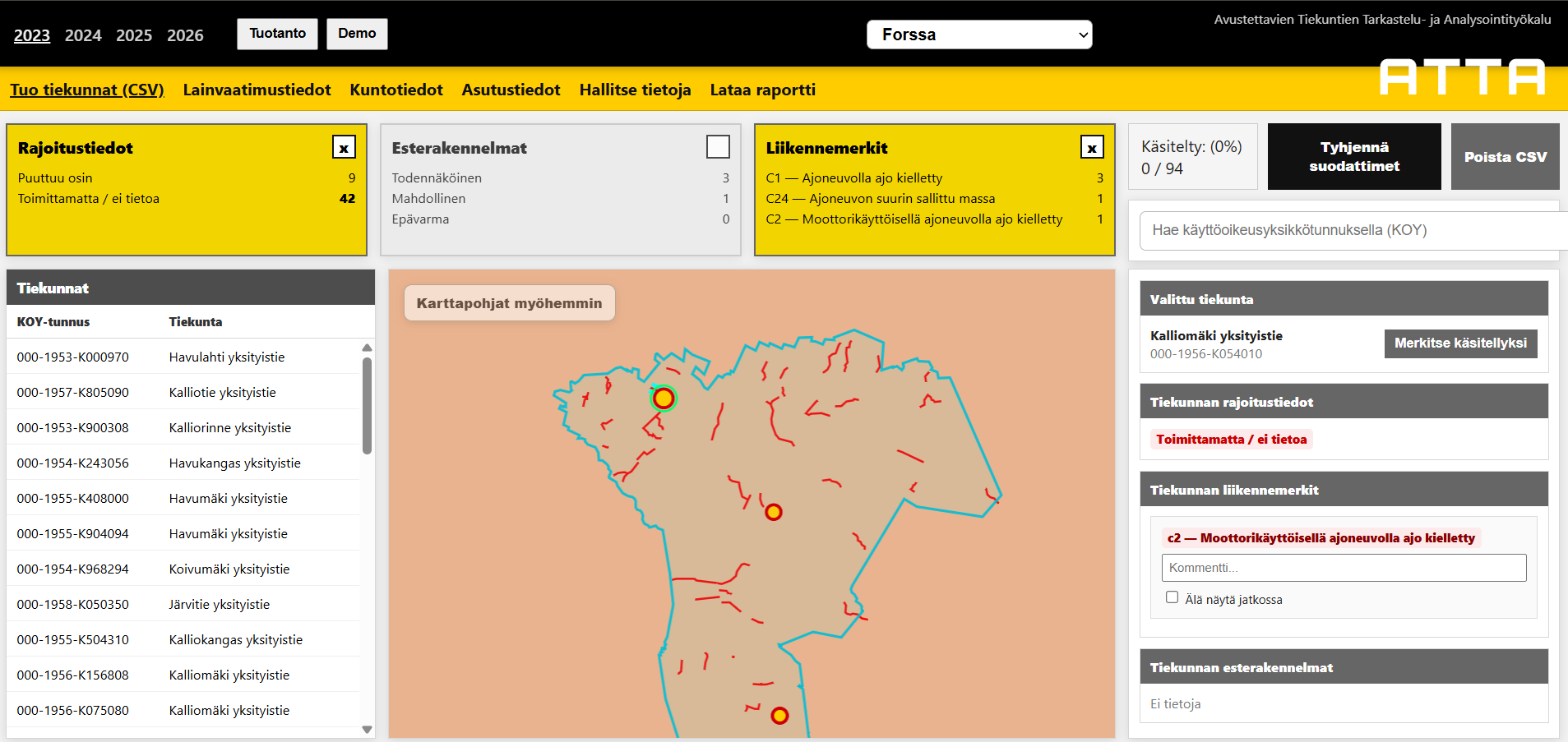Select row 000-1955-K408000 Havumäki yksityistie
The image size is (1568, 742).
point(183,498)
